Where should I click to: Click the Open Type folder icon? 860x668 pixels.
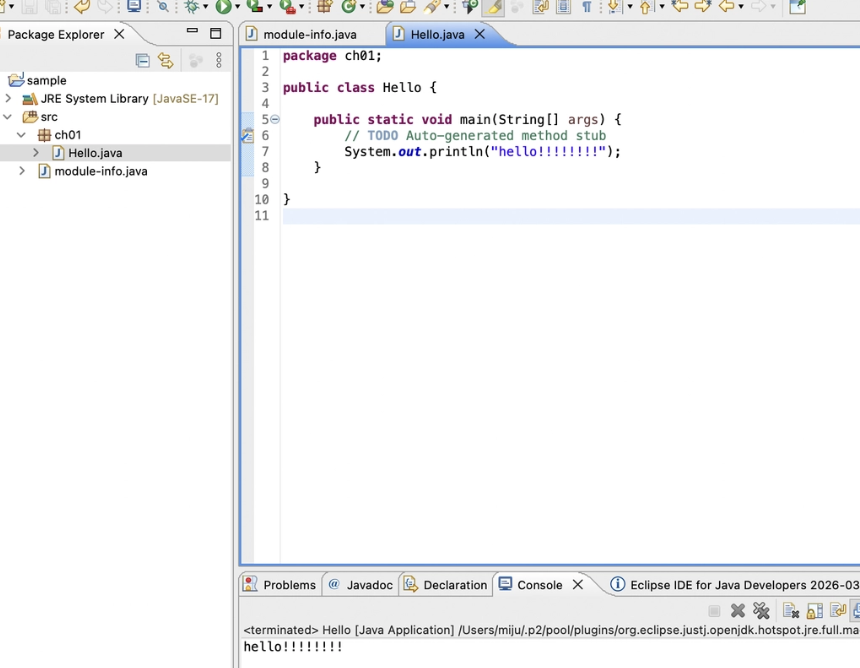(x=385, y=7)
